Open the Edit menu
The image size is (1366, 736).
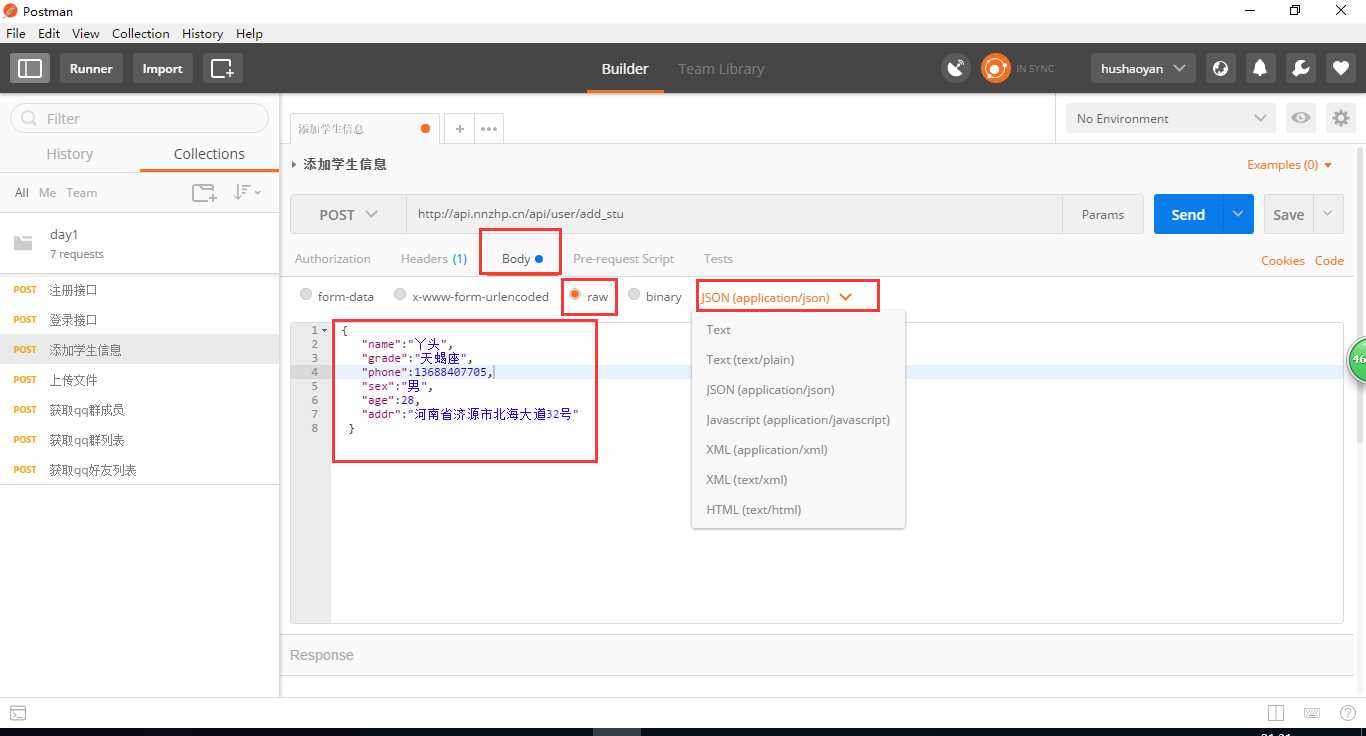point(49,33)
